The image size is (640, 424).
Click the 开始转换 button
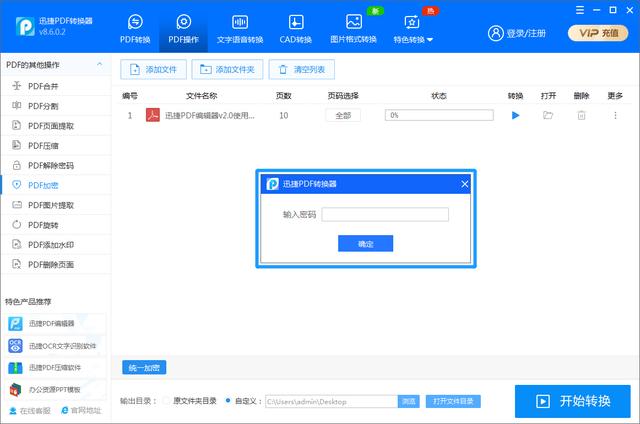(573, 401)
